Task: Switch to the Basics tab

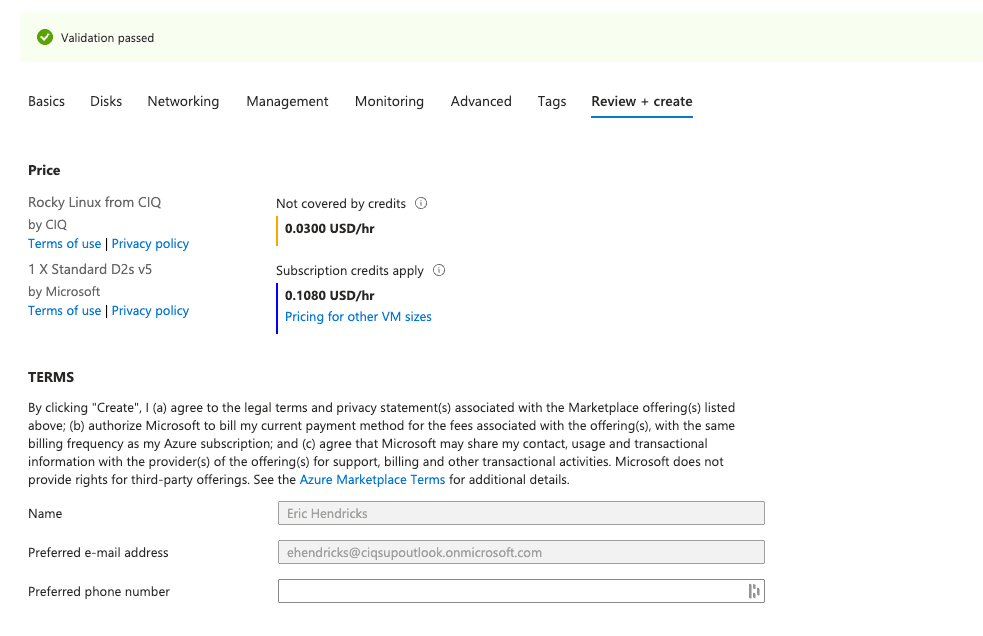Action: [46, 101]
